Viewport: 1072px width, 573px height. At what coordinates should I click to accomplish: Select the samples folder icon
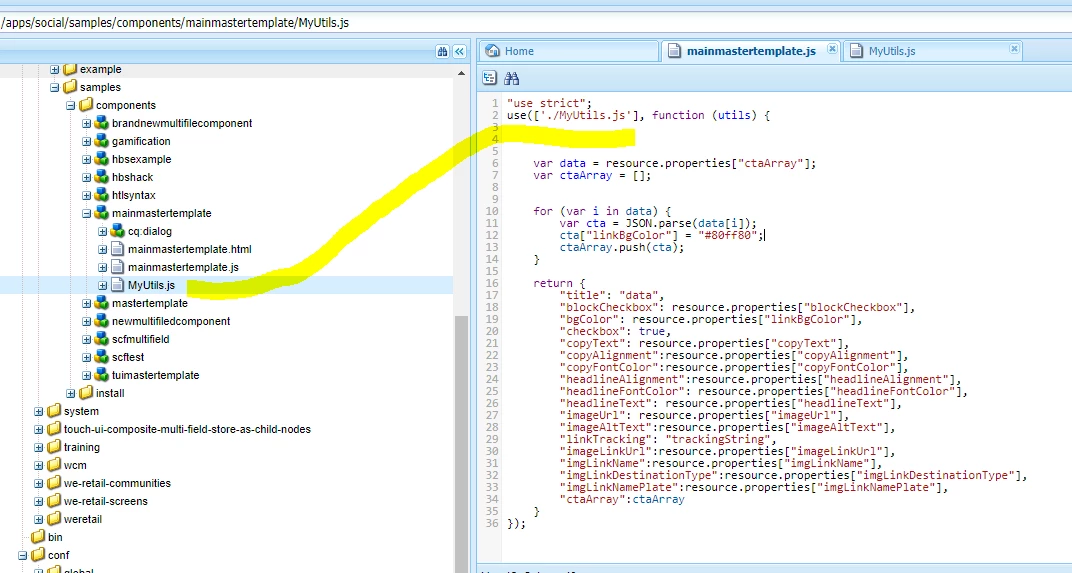point(70,87)
